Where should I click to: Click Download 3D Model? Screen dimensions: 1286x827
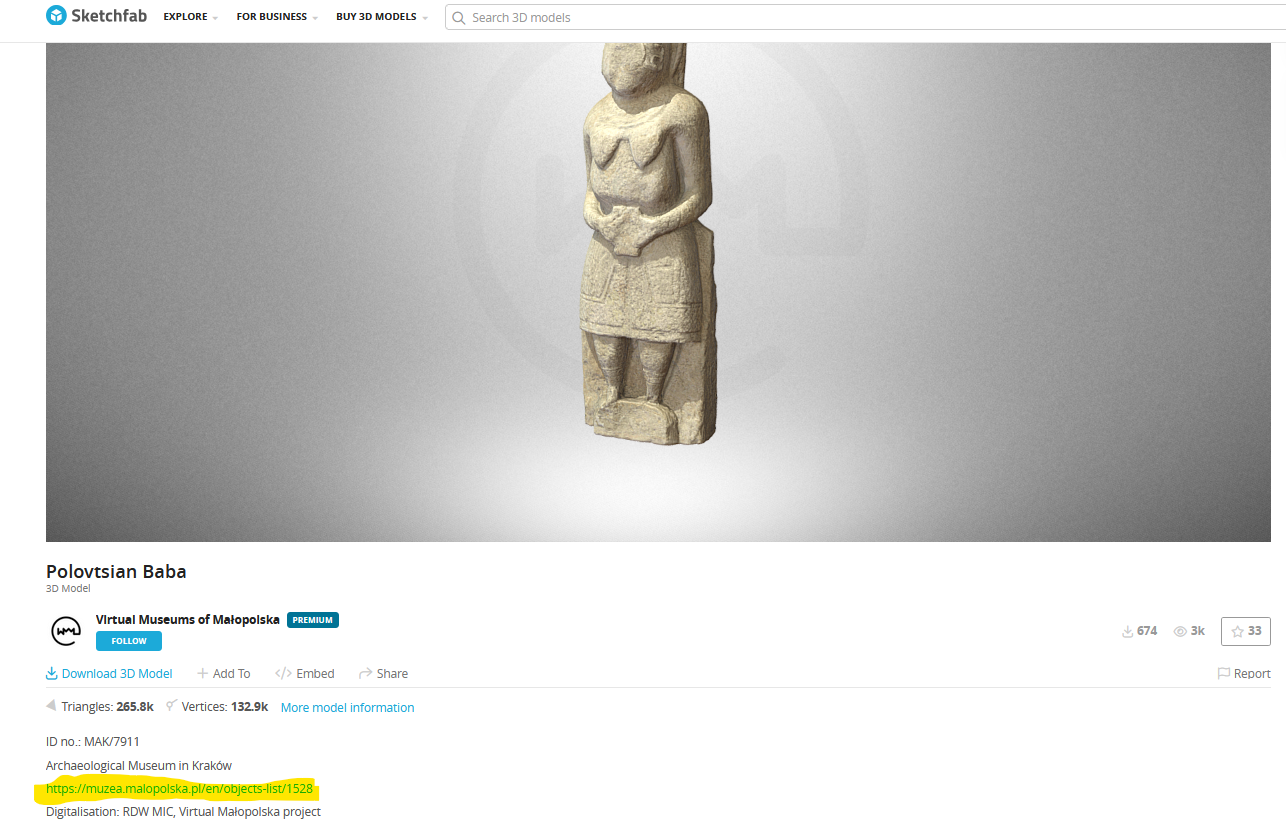click(x=109, y=674)
